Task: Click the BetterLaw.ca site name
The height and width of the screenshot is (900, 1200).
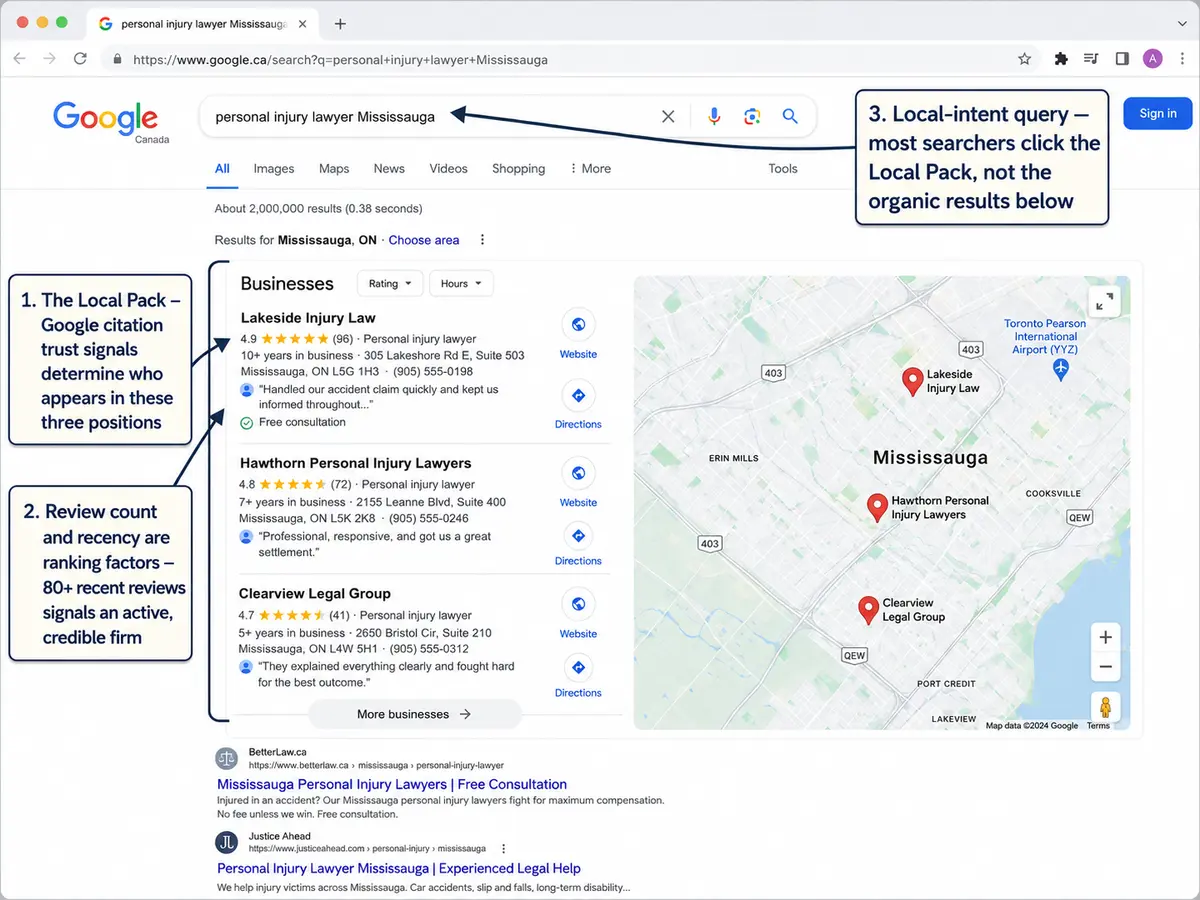Action: (x=277, y=752)
